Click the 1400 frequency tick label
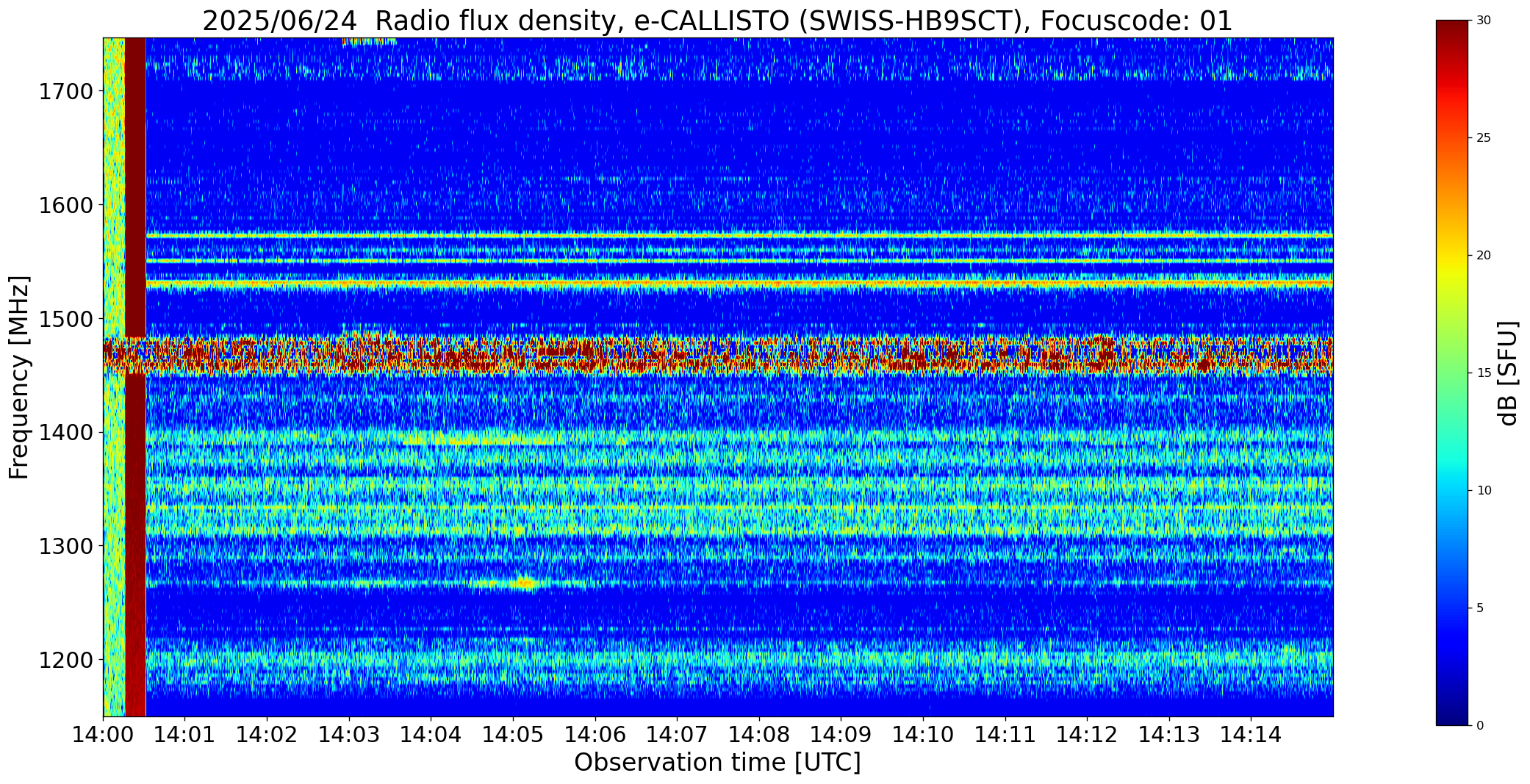 tap(65, 433)
